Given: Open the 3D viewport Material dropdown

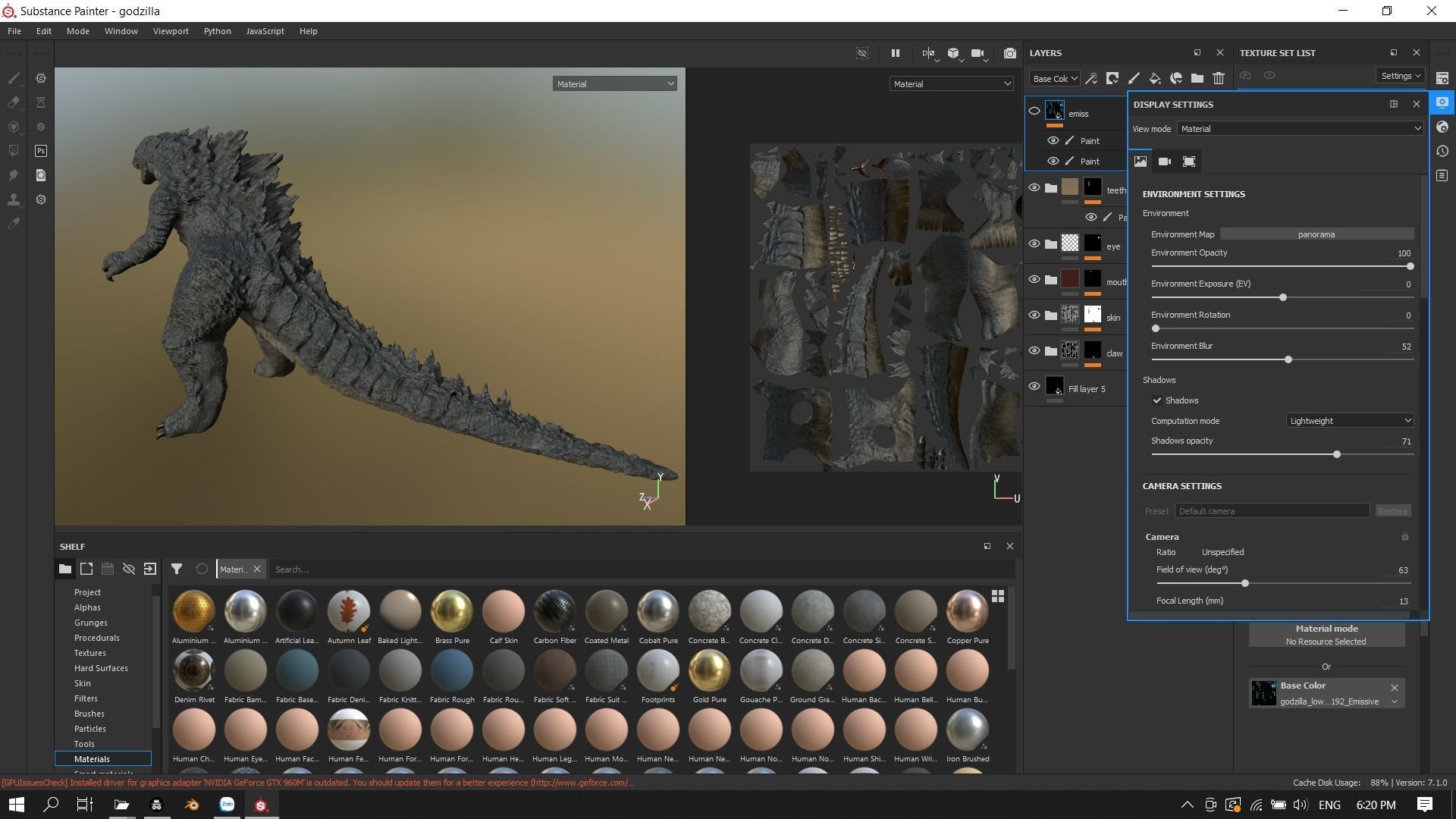Looking at the screenshot, I should [614, 83].
